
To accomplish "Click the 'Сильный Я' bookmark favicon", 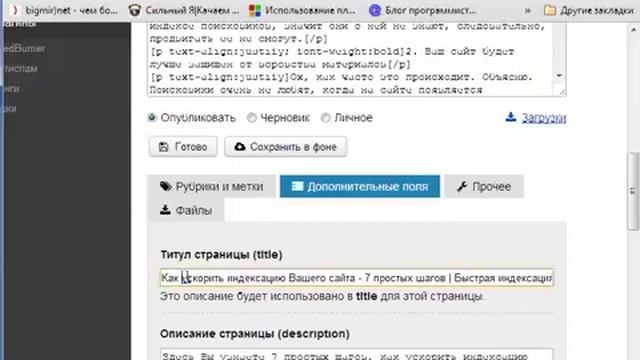I will (134, 10).
